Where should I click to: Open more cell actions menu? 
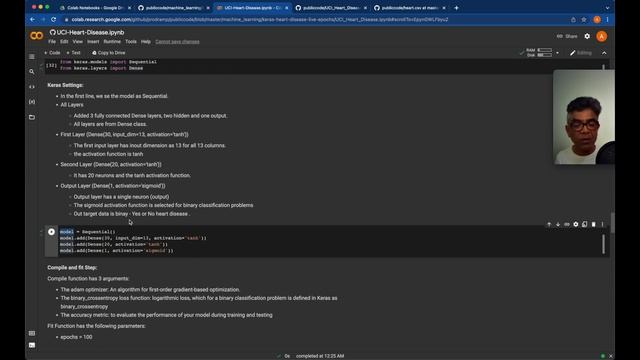(602, 224)
